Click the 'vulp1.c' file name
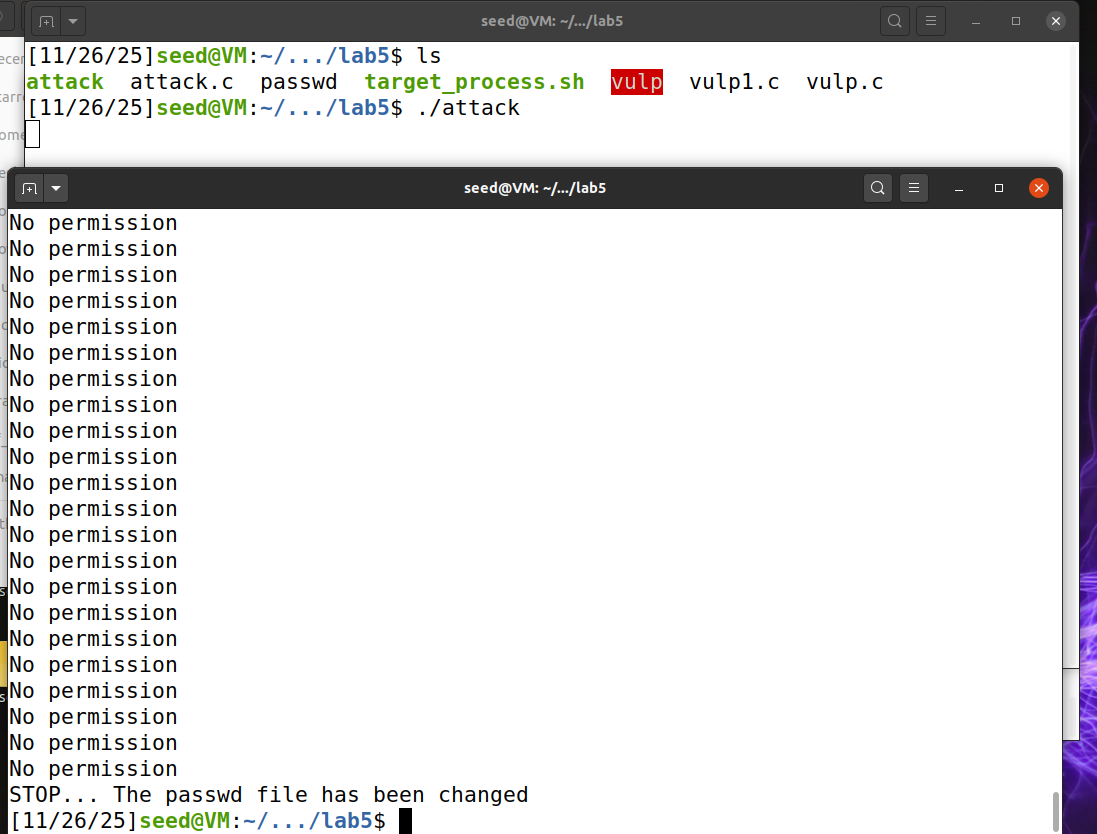Image resolution: width=1097 pixels, height=834 pixels. click(x=734, y=82)
